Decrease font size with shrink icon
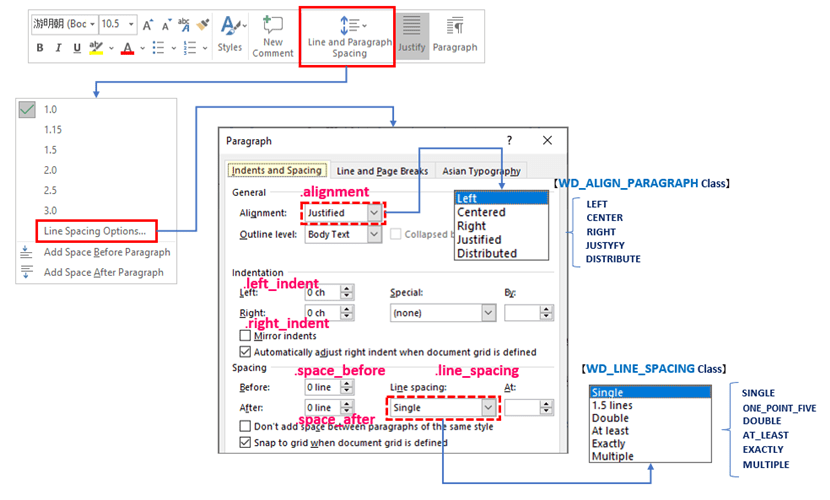Screen dimensions: 830x500 (x=166, y=25)
